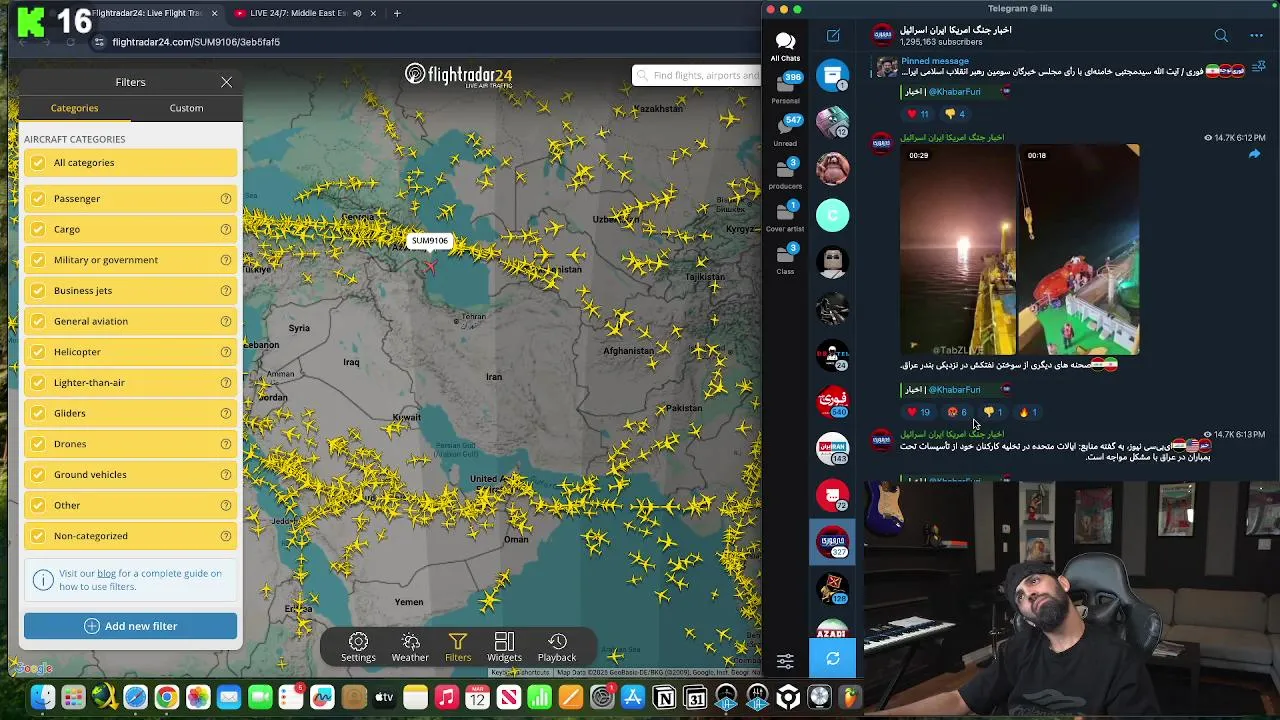Show help for Passenger category
The height and width of the screenshot is (720, 1280).
(x=226, y=199)
